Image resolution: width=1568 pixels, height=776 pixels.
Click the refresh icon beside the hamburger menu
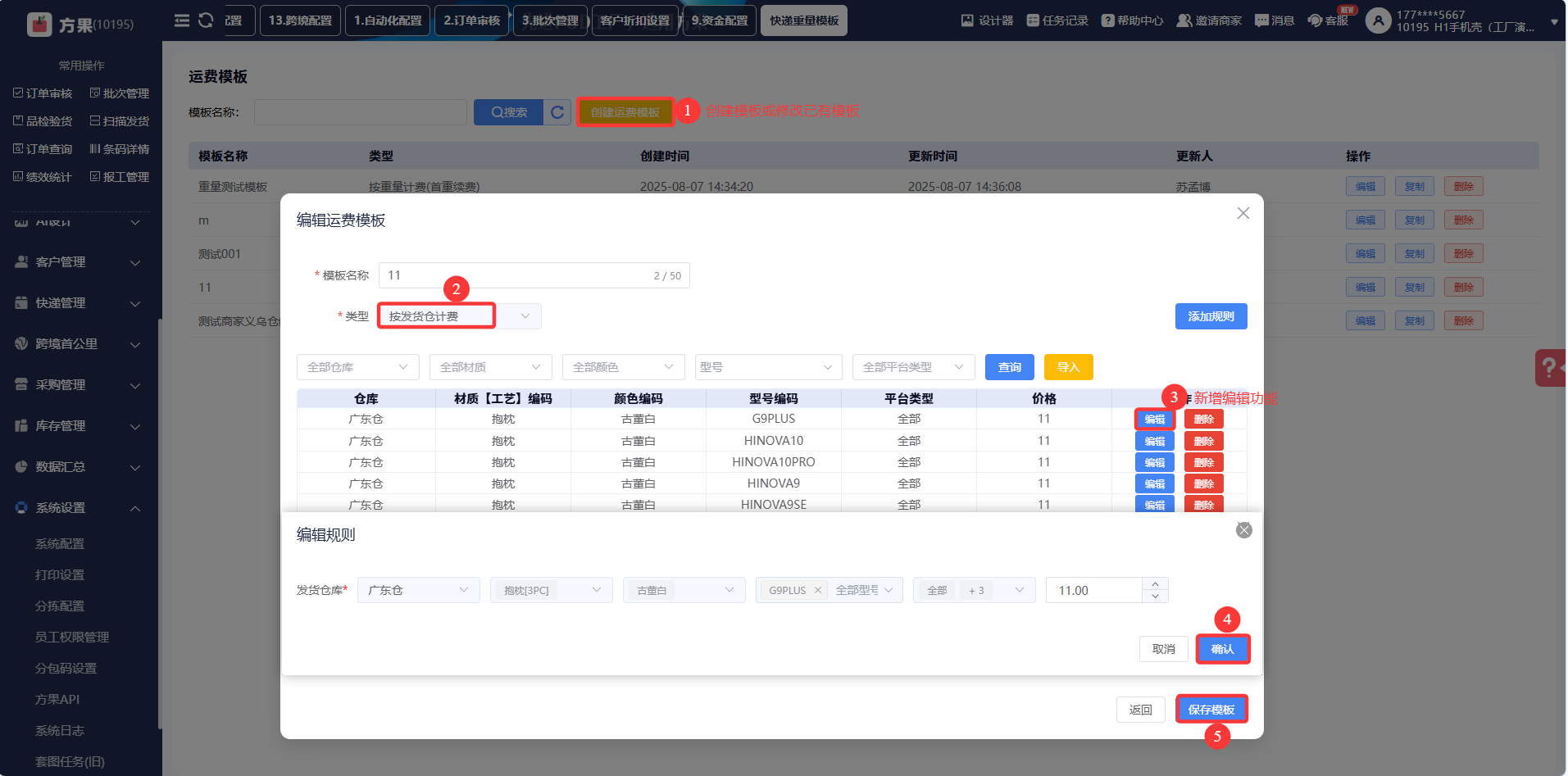tap(206, 20)
